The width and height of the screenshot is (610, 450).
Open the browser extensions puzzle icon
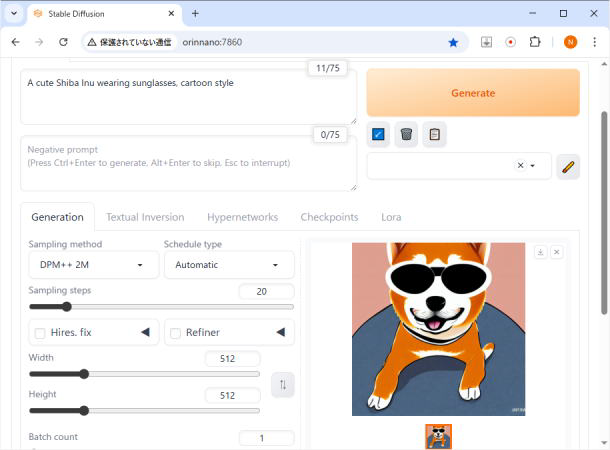535,42
